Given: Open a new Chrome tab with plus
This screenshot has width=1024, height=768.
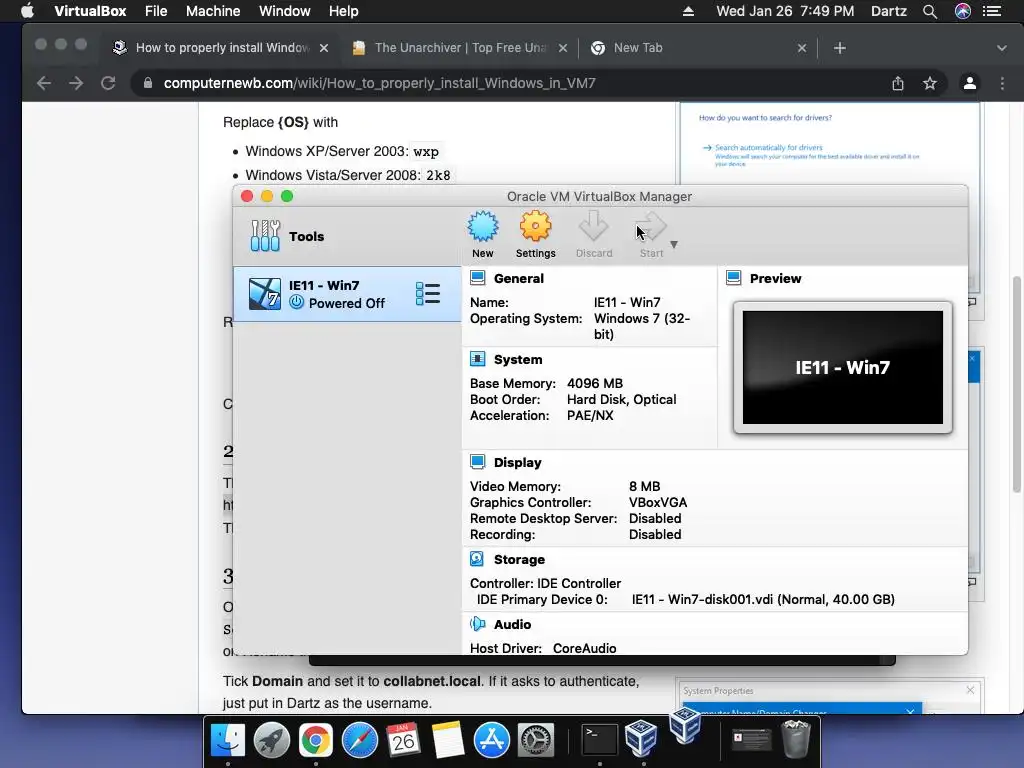Looking at the screenshot, I should (840, 48).
